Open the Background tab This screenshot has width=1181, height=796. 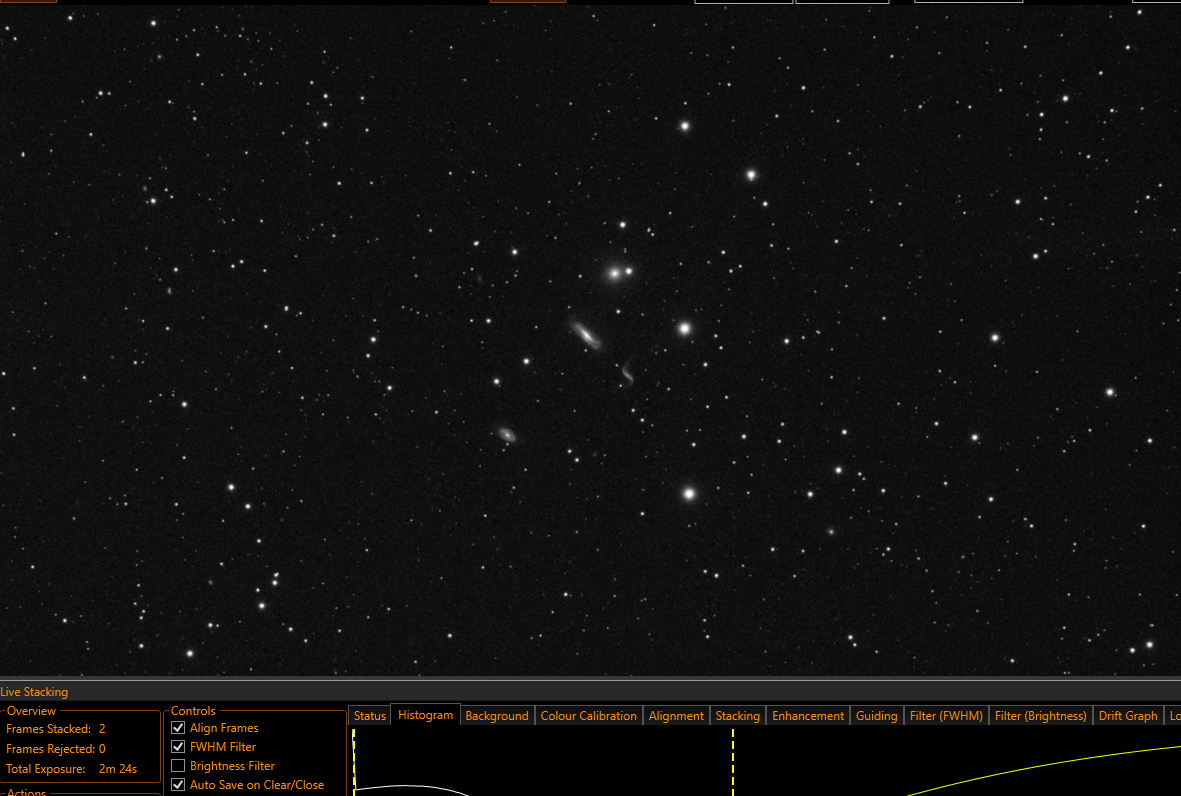pyautogui.click(x=497, y=715)
